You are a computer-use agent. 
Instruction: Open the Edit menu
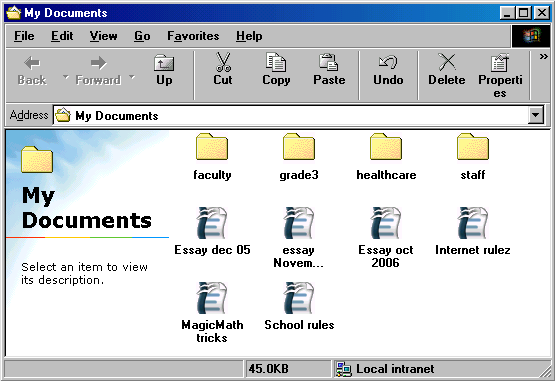(x=62, y=36)
